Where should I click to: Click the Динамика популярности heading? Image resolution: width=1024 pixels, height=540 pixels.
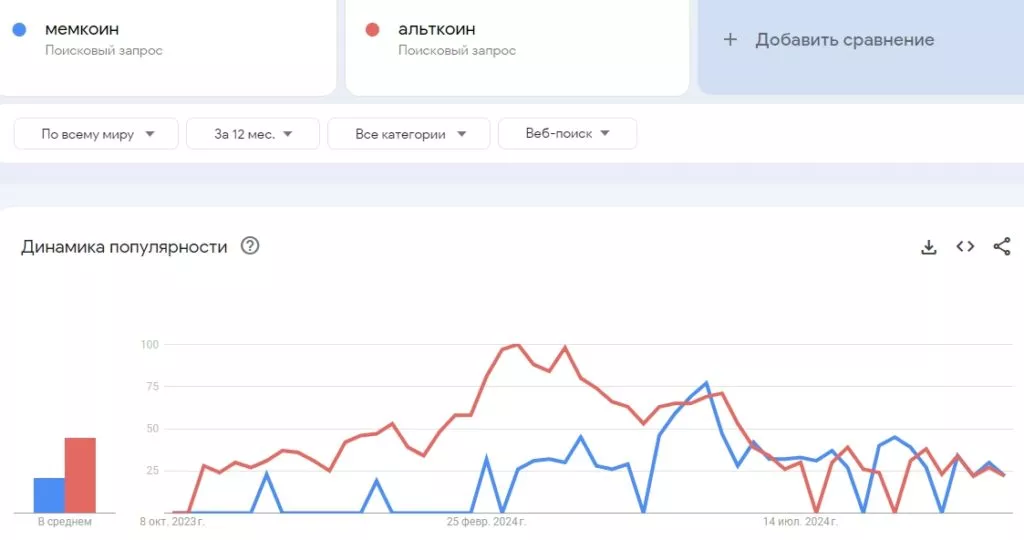[124, 246]
